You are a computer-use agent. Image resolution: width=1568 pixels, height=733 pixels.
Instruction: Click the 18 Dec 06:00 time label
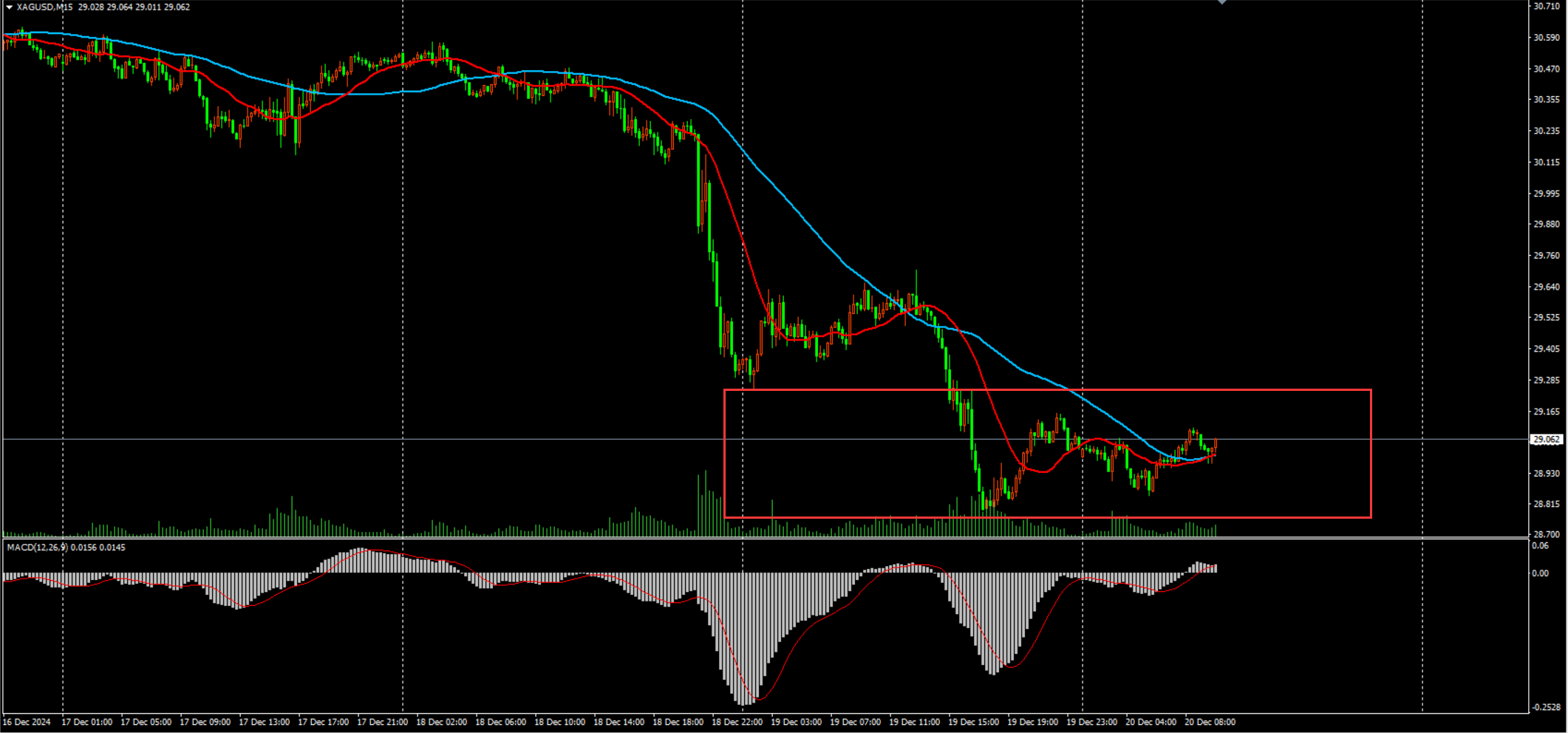coord(501,723)
